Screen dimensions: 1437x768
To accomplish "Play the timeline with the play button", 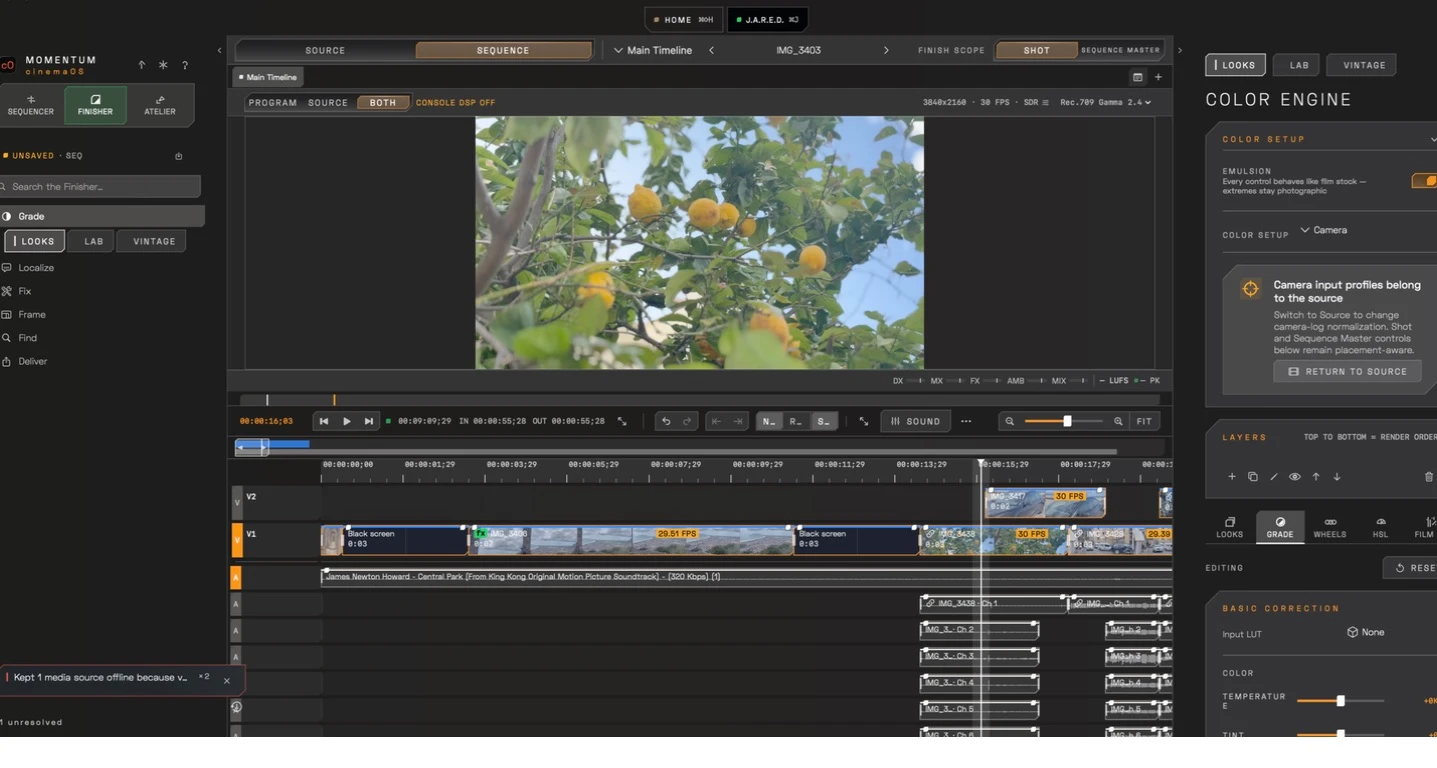I will (346, 422).
